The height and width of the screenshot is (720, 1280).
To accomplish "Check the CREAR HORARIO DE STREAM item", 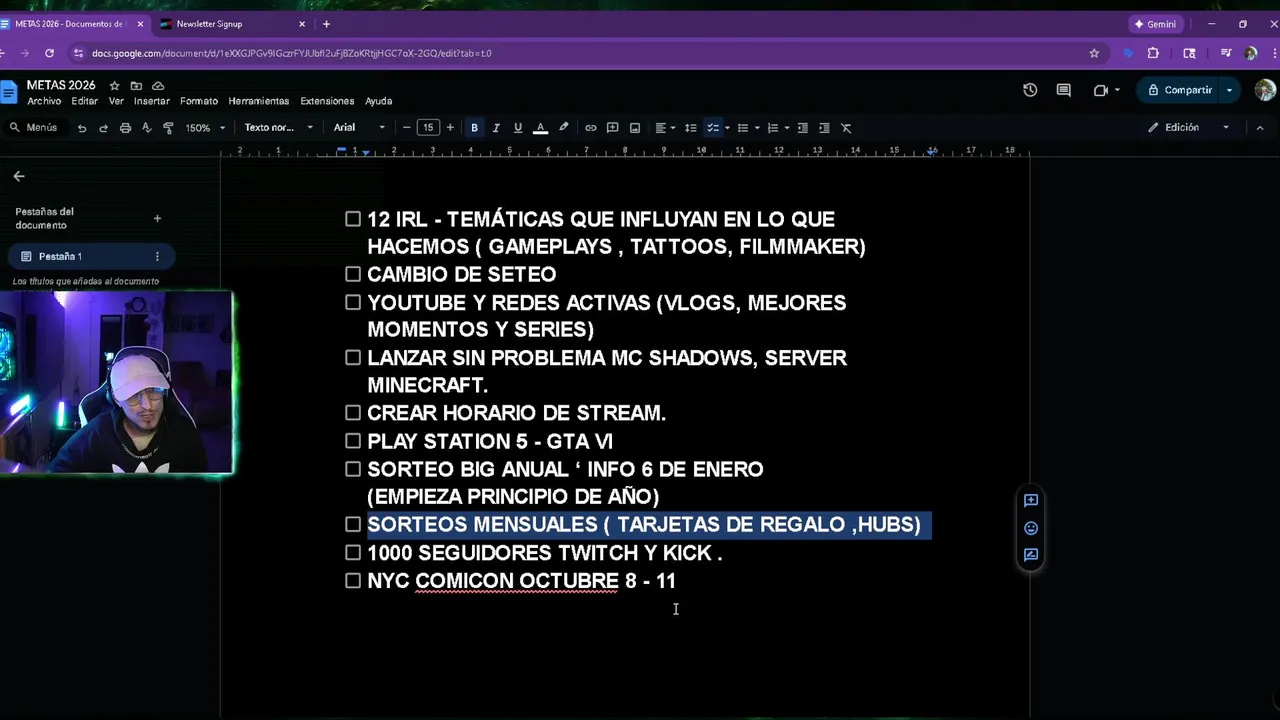I will click(353, 413).
